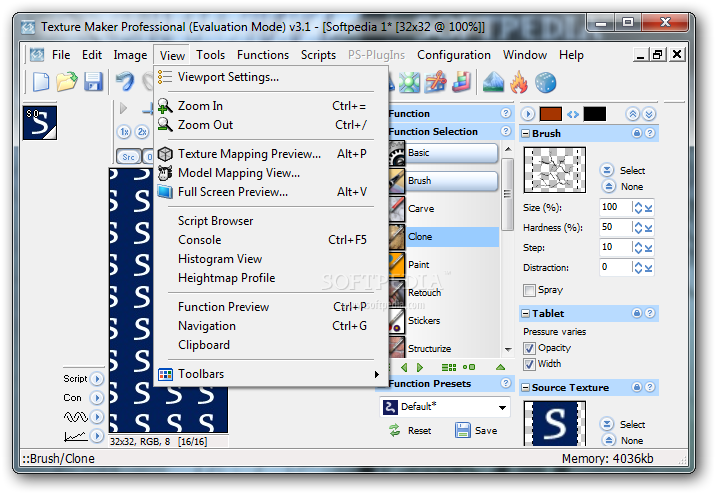Choose Viewport Settings... from View menu

pos(271,77)
